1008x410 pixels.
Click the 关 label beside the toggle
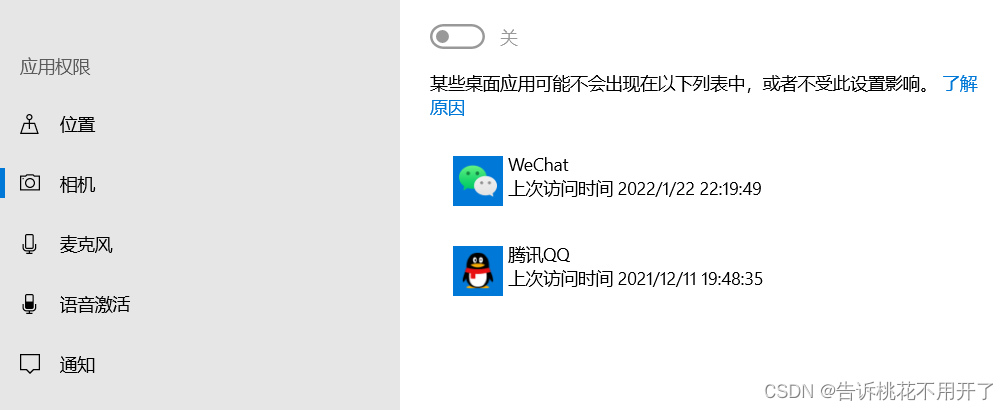pos(508,38)
